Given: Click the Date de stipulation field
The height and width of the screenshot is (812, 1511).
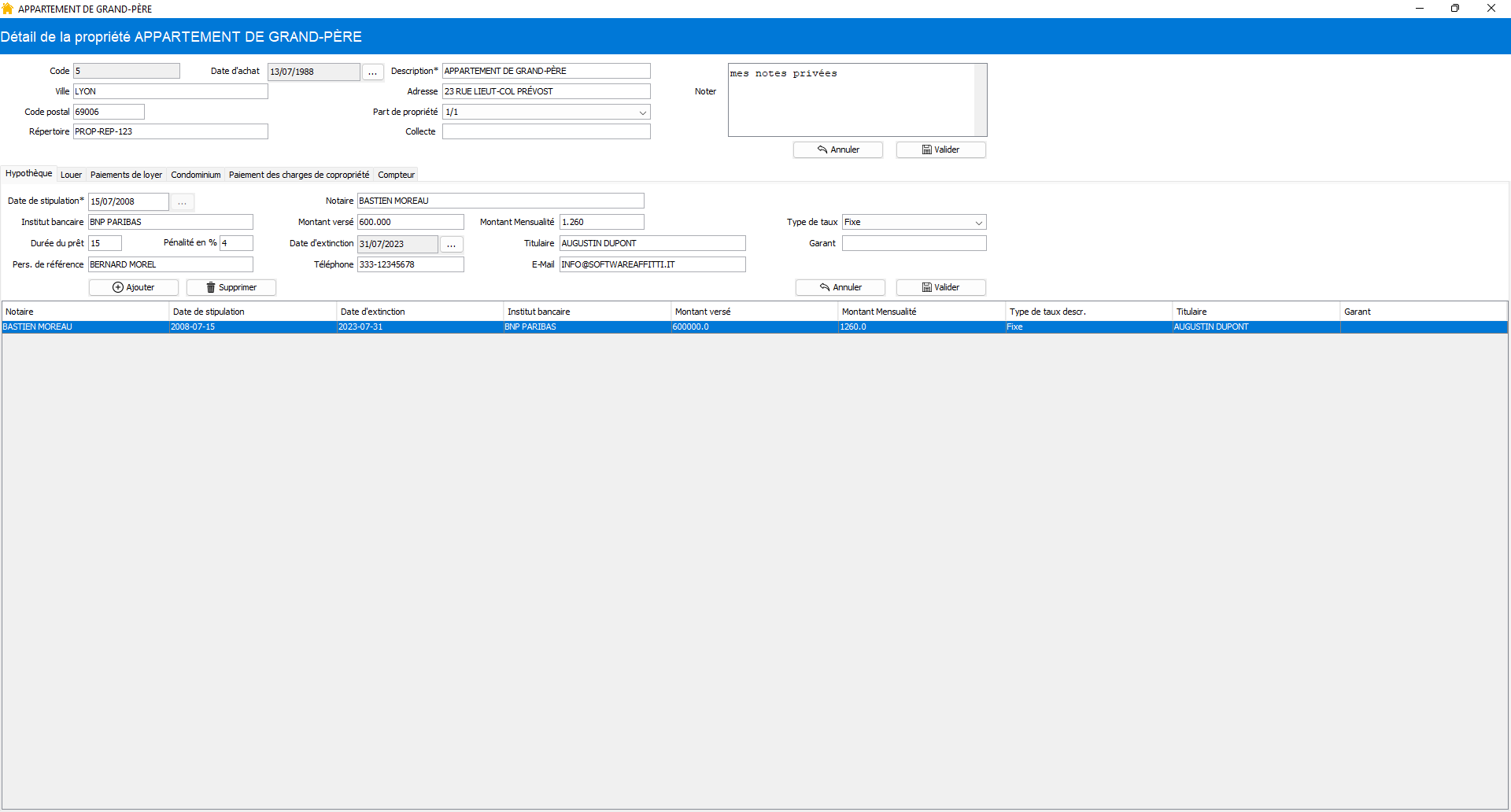Looking at the screenshot, I should [x=128, y=201].
